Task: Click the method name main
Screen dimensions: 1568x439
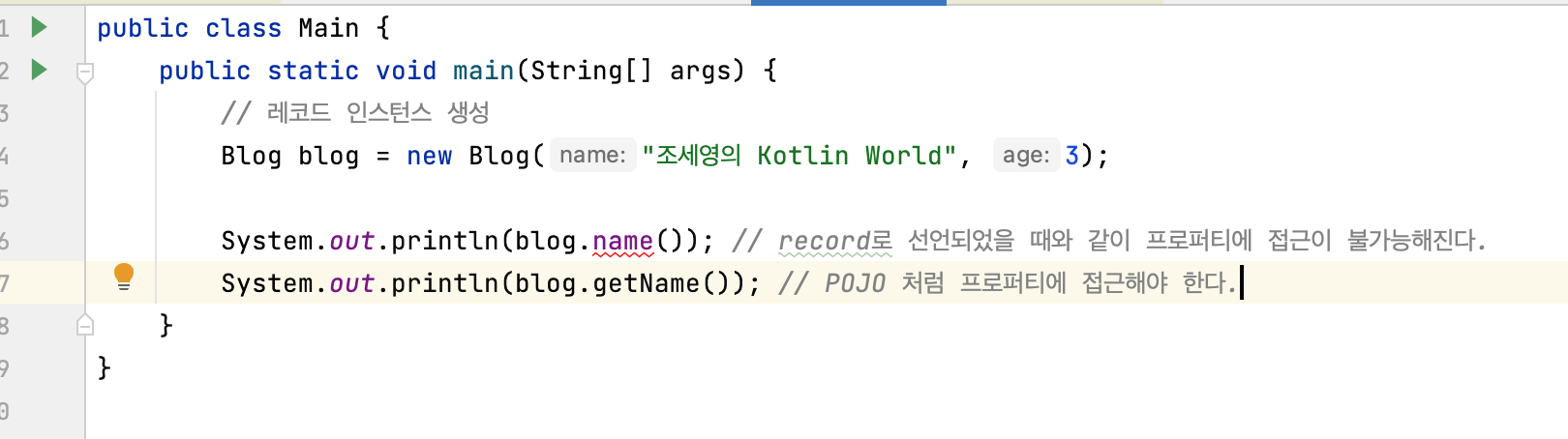Action: point(483,71)
